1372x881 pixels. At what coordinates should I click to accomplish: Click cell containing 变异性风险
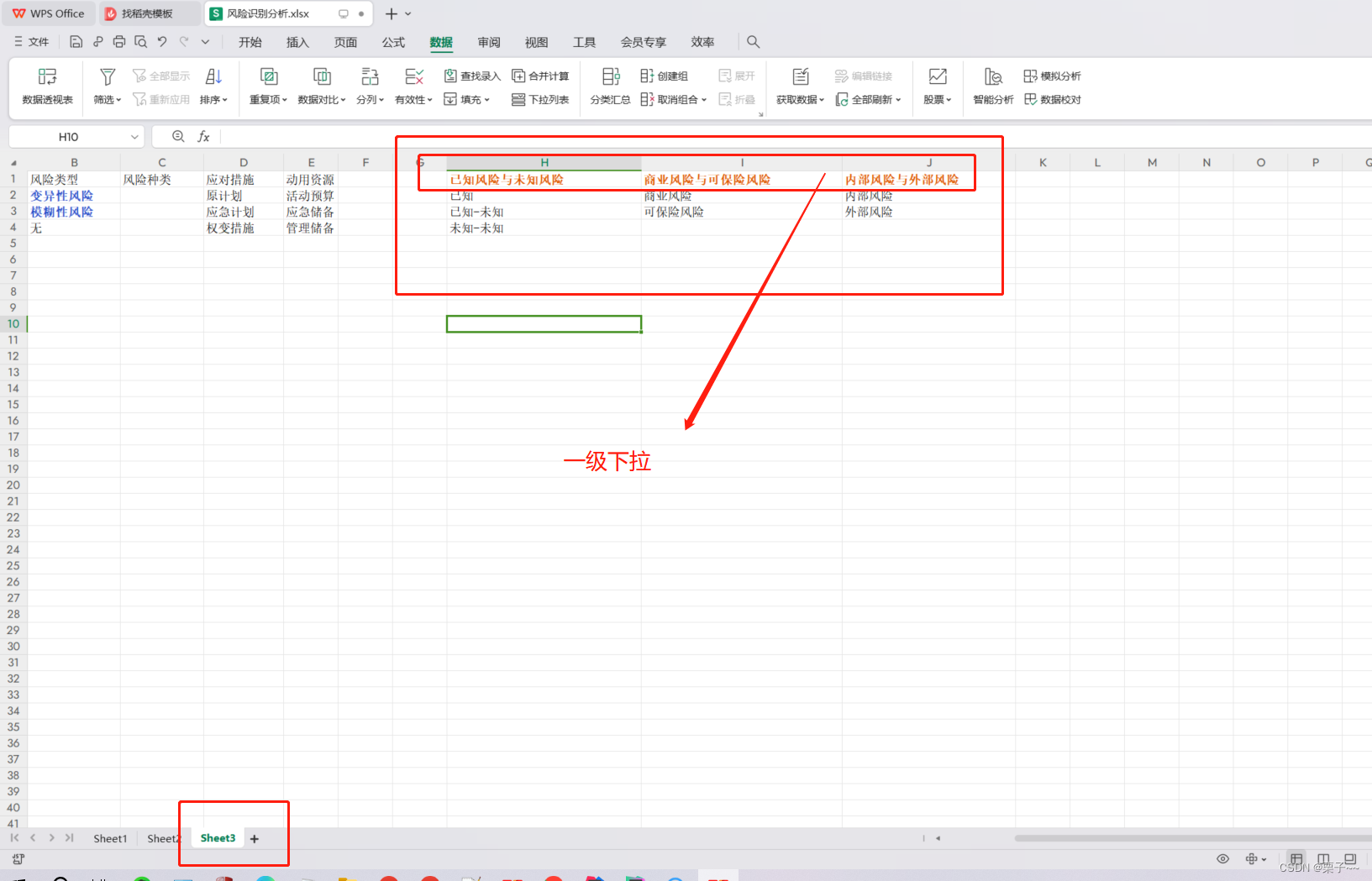pos(74,196)
